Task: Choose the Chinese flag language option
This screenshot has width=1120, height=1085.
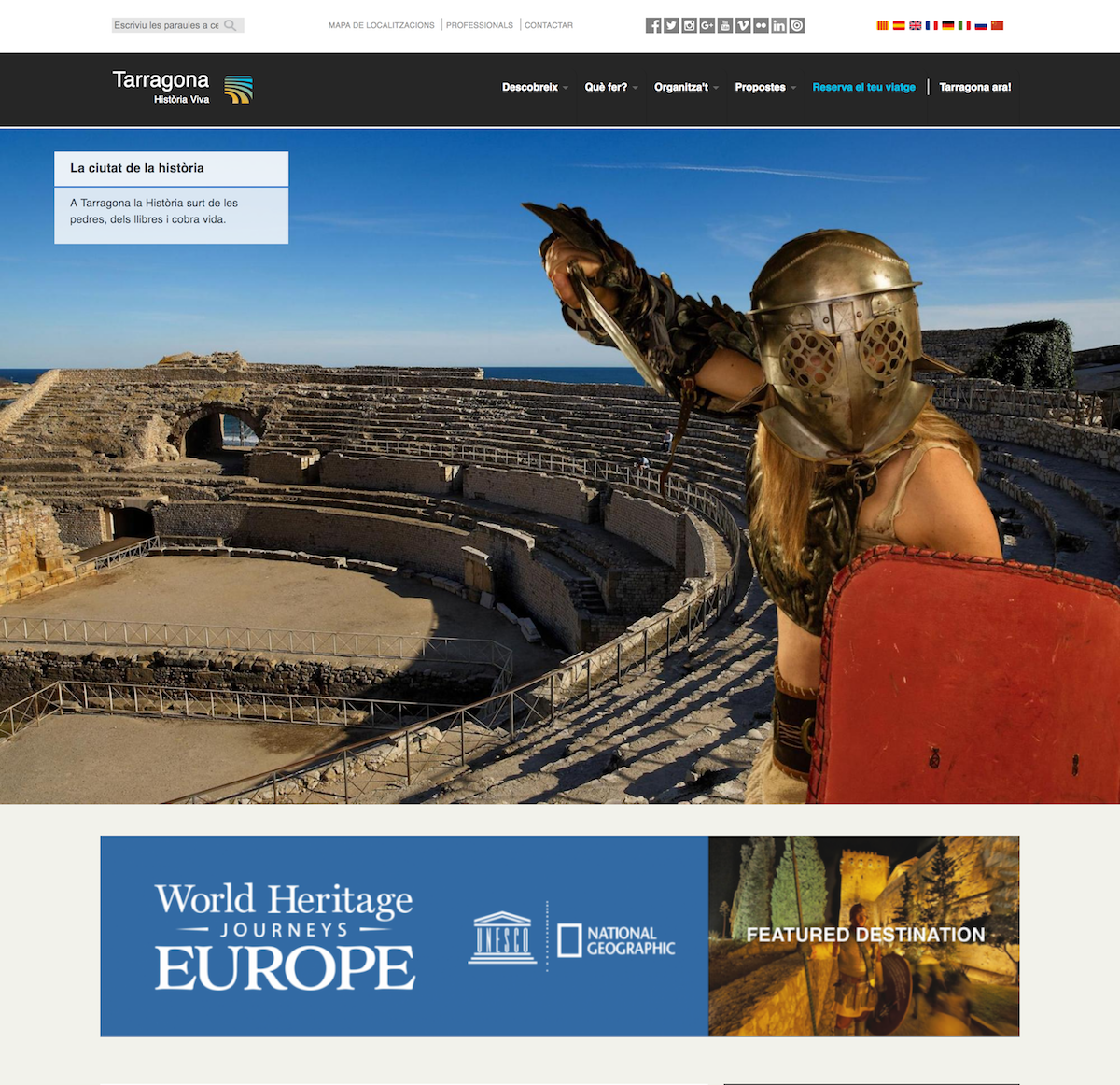Action: pyautogui.click(x=997, y=25)
